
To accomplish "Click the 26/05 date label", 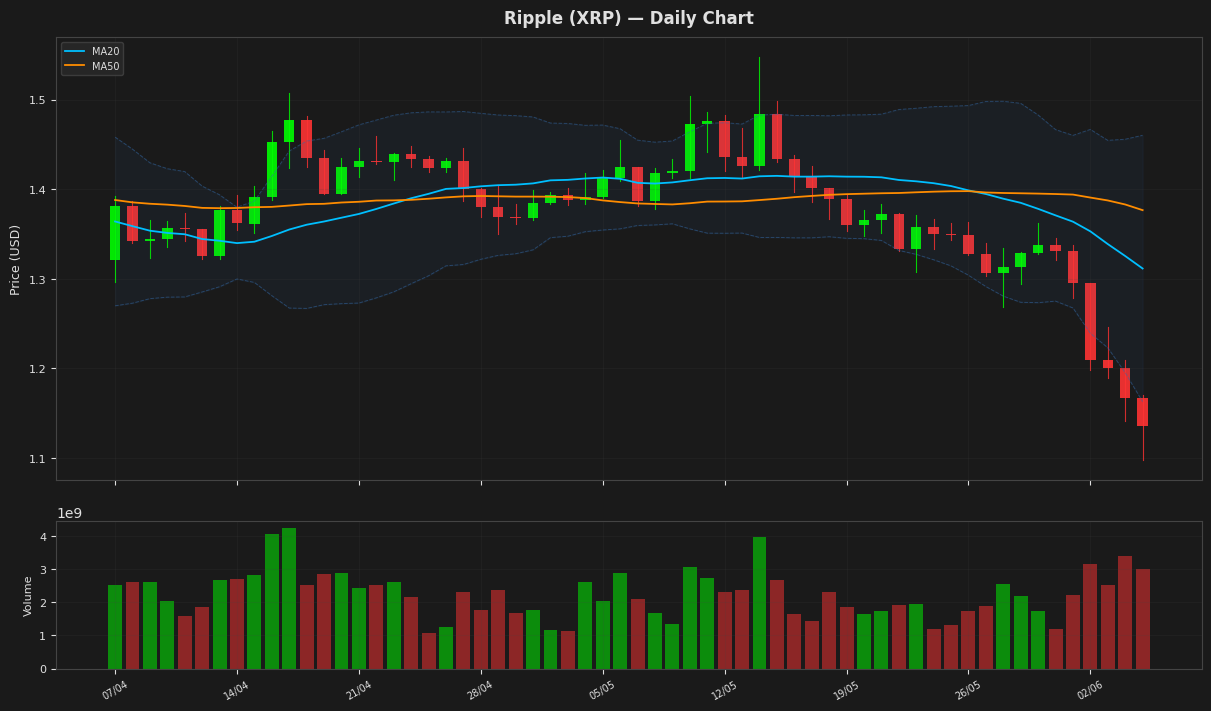I will tap(967, 690).
